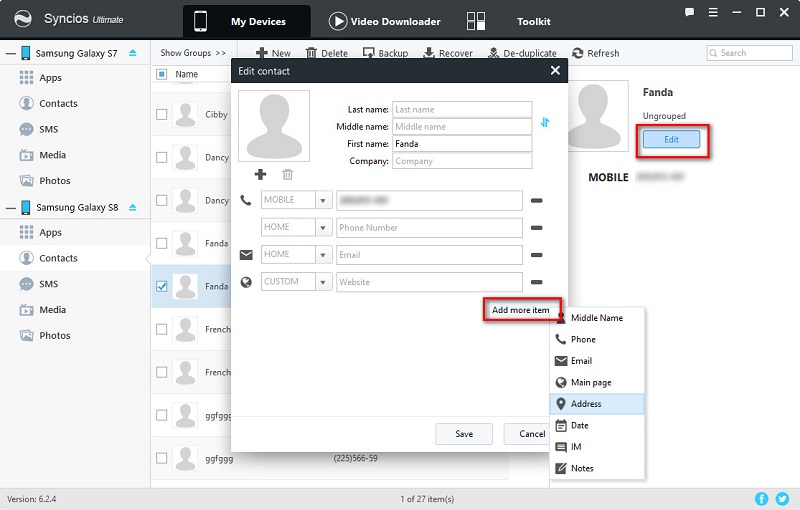Open the Facebook icon in status bar
Viewport: 800px width, 510px height.
click(761, 499)
